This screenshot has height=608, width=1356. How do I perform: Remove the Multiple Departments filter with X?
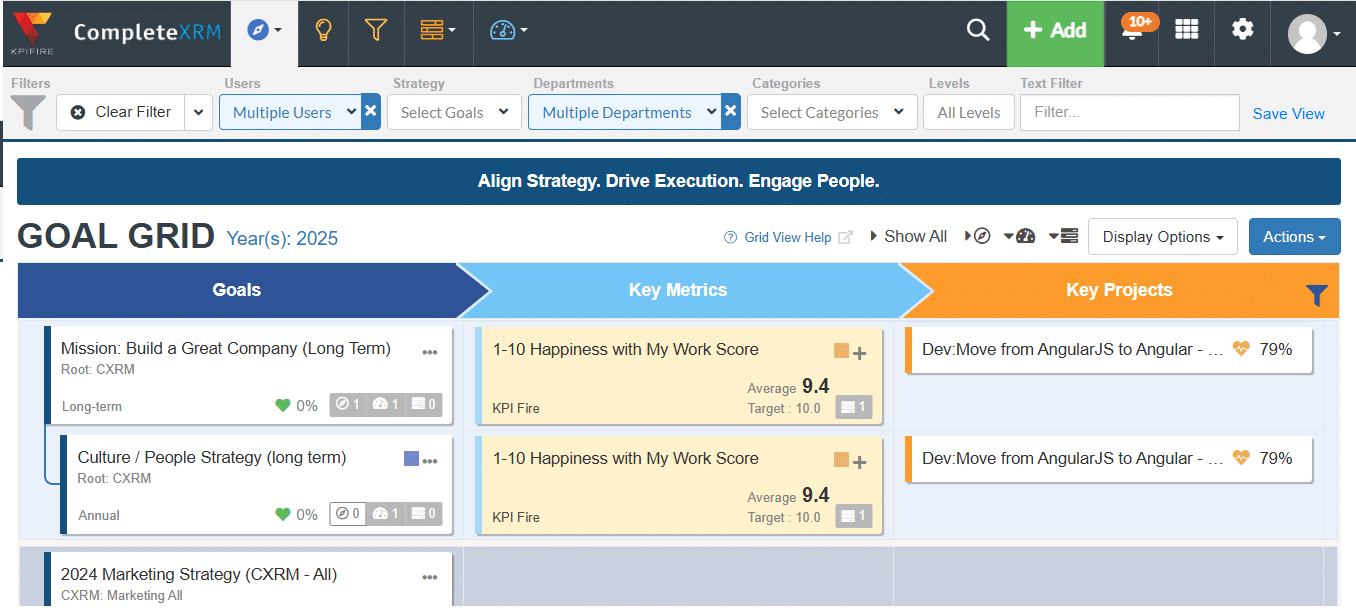[x=731, y=112]
